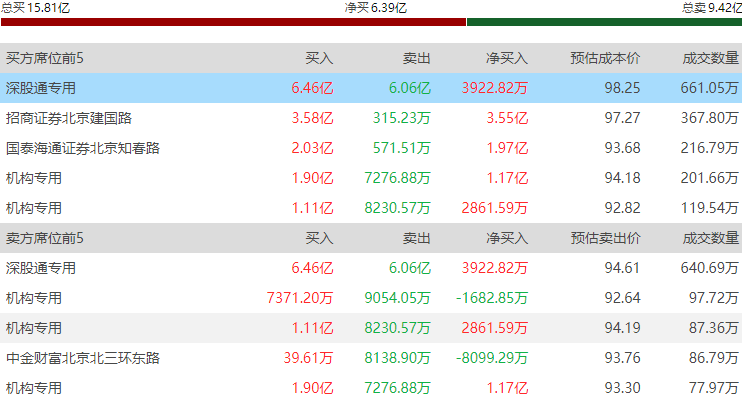Click the red total-buy bar
742x400 pixels.
point(233,22)
